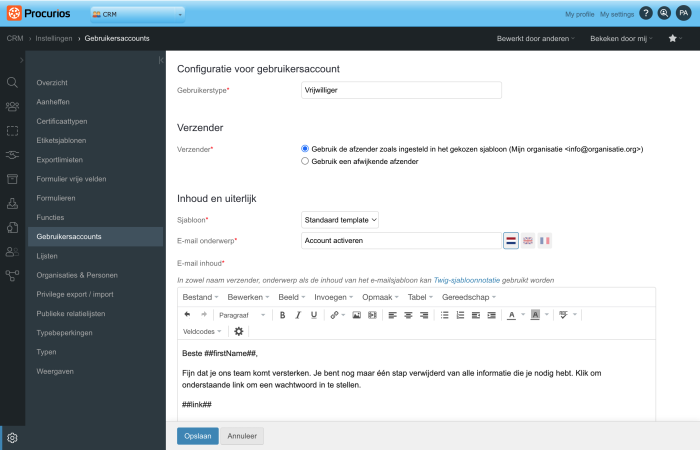Open the PA user avatar
The image size is (700, 450).
[x=683, y=13]
